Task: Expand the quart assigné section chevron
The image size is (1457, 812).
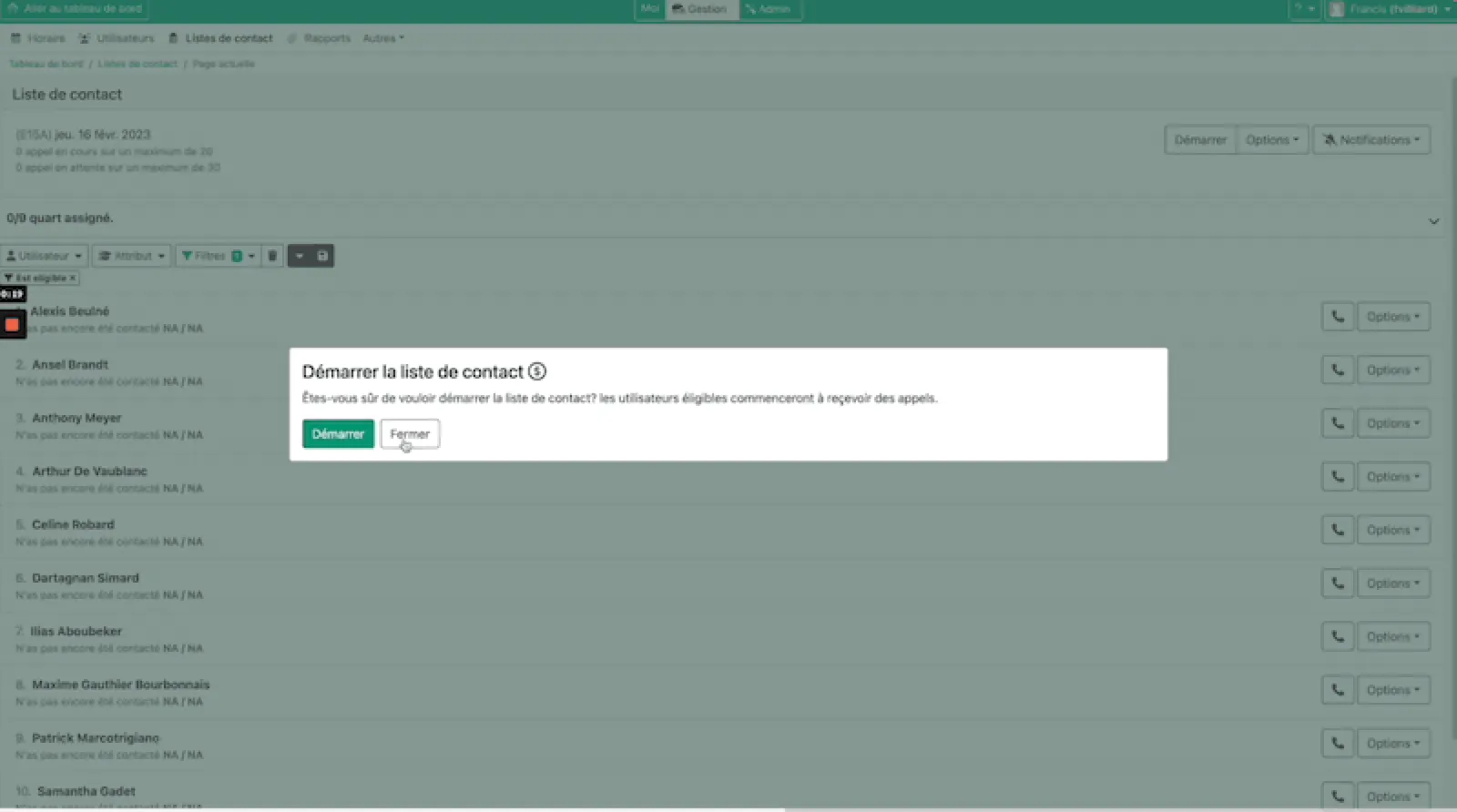Action: [1433, 221]
